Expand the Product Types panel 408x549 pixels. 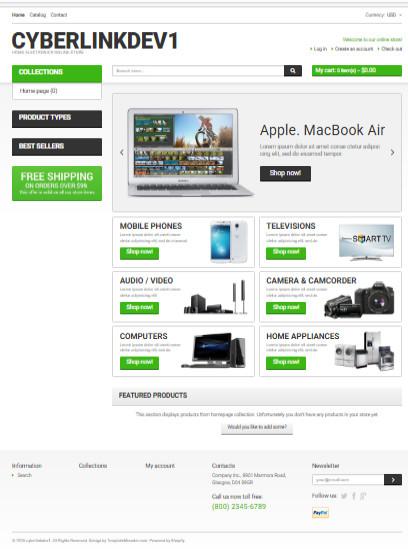tap(57, 119)
